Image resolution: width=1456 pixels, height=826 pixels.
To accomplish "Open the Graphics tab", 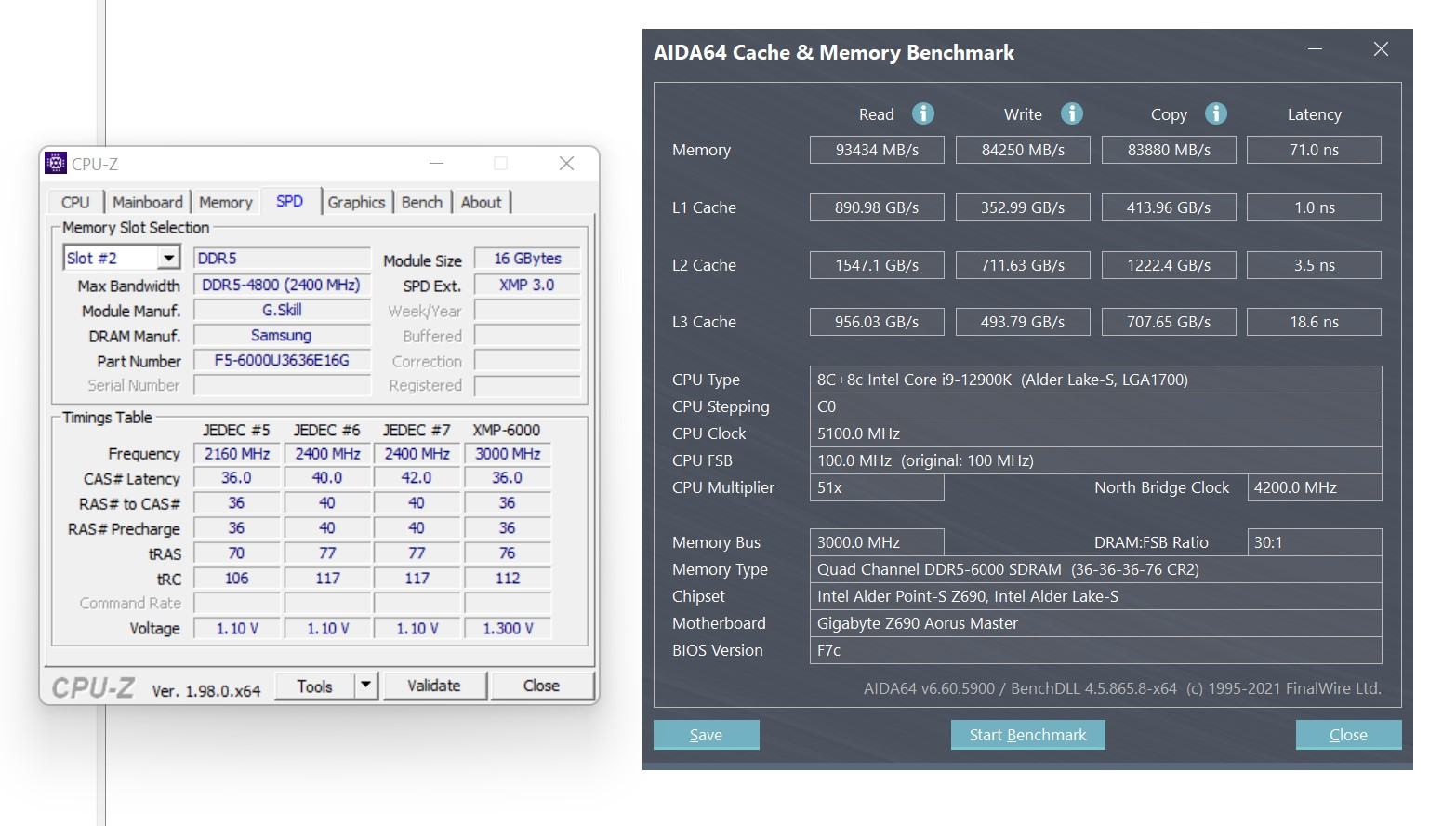I will tap(356, 202).
